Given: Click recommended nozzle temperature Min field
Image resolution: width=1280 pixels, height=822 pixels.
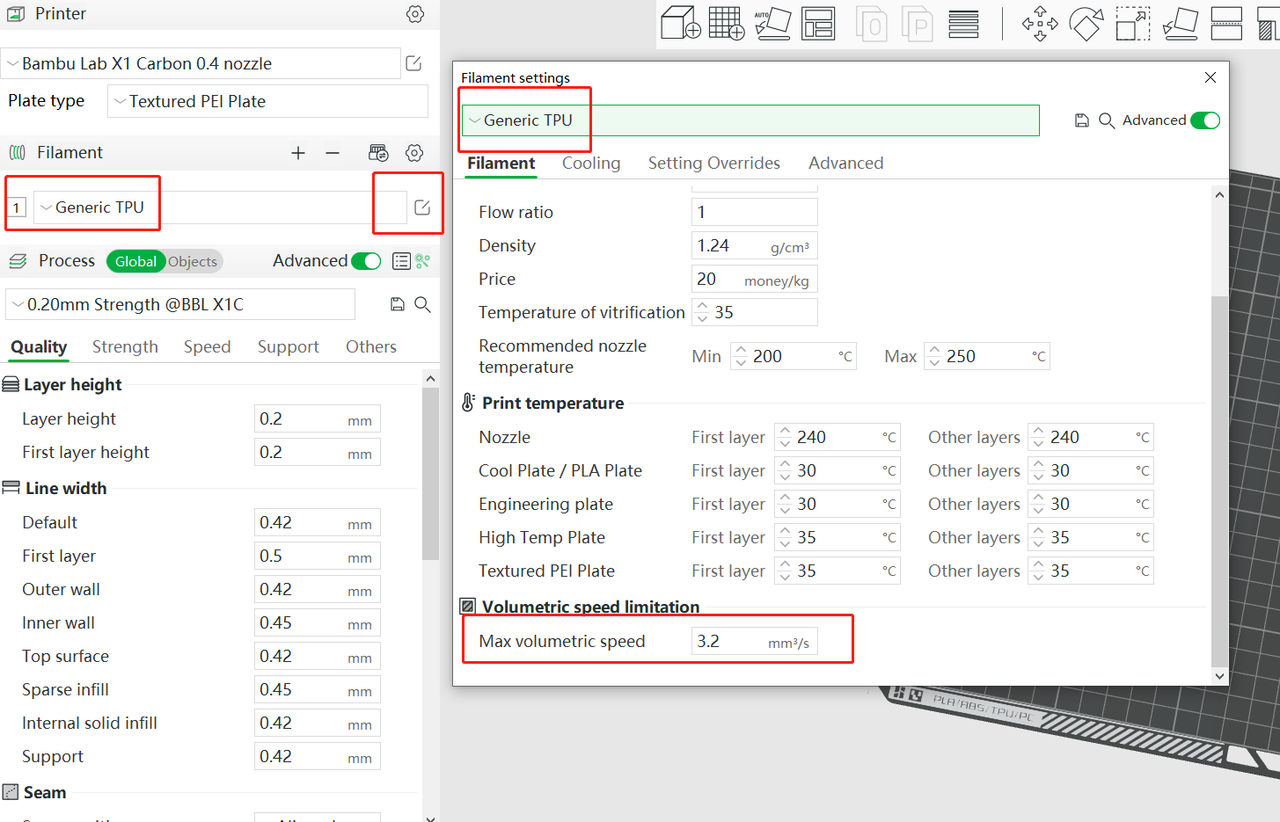Looking at the screenshot, I should point(794,356).
